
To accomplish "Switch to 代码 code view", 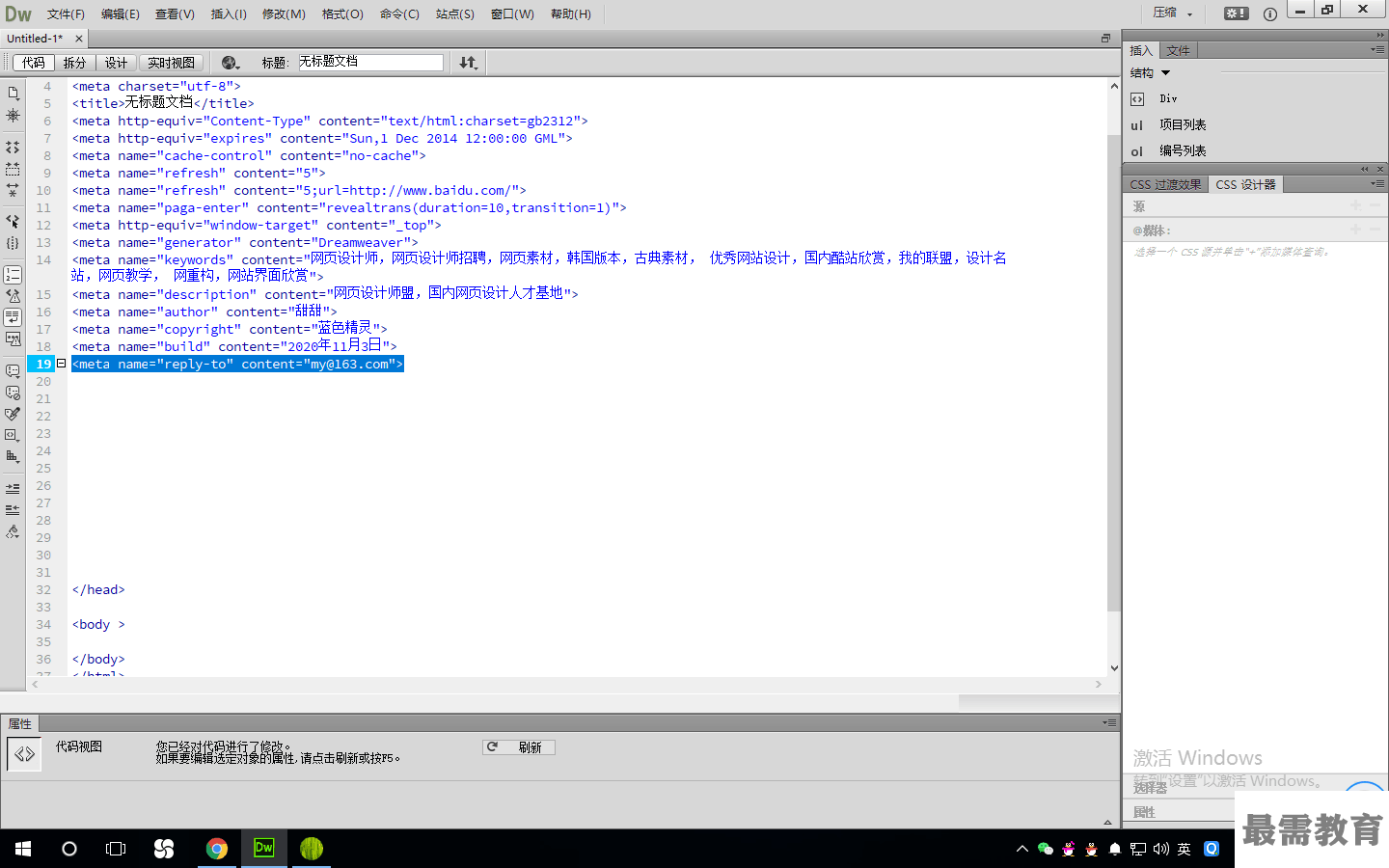I will tap(34, 63).
